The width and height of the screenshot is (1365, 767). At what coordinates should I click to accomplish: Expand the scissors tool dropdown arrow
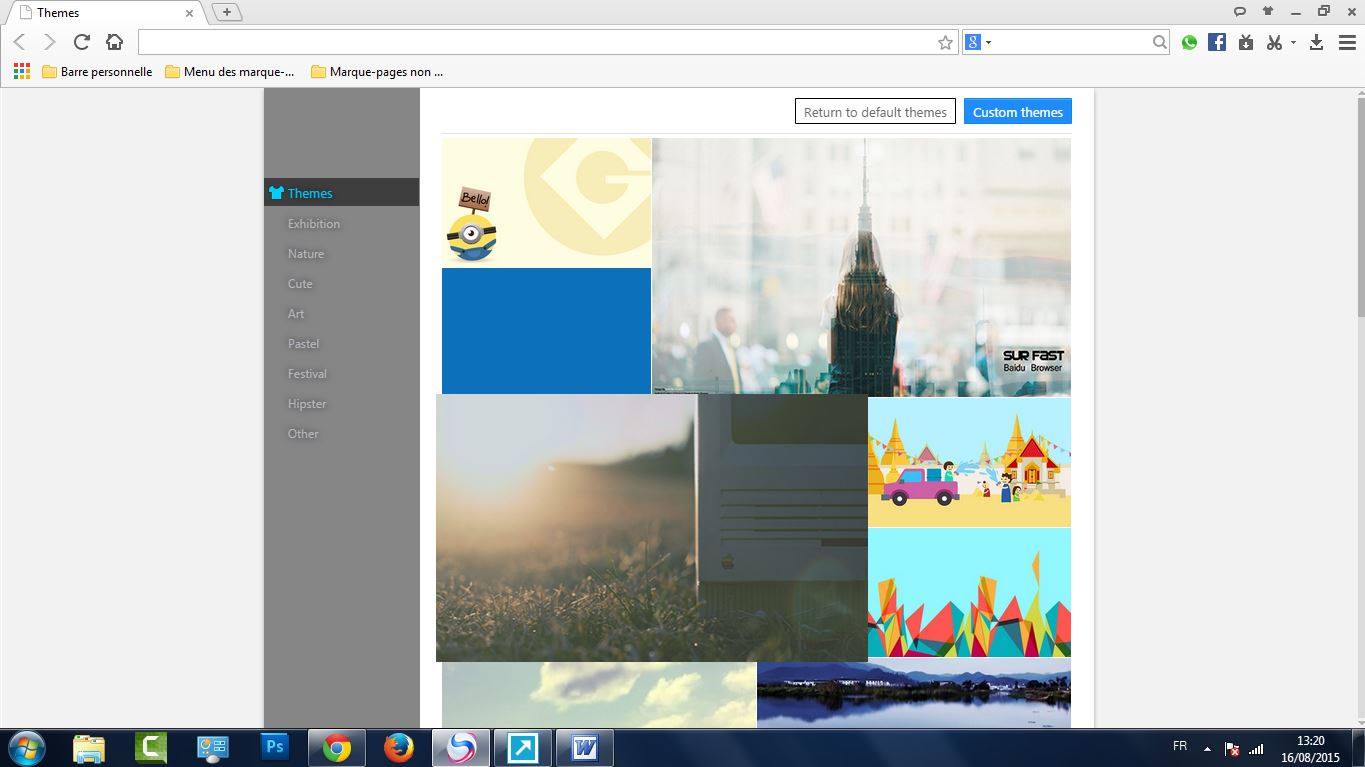coord(1293,42)
